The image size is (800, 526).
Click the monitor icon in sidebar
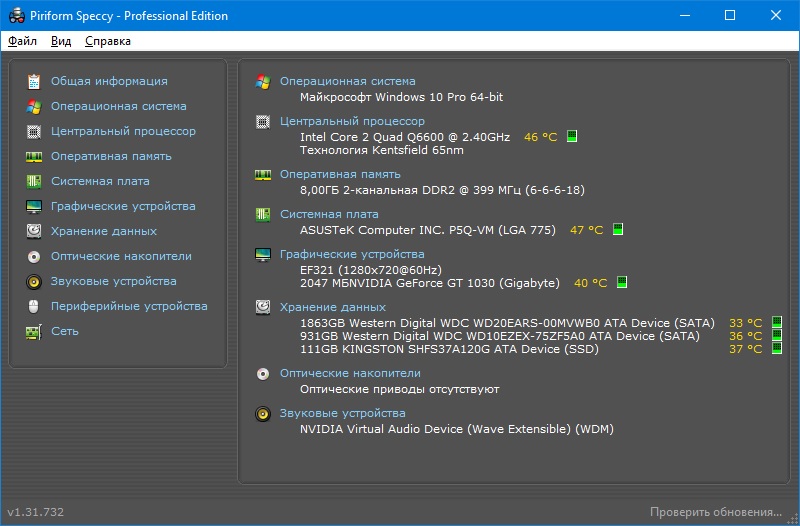[x=34, y=207]
